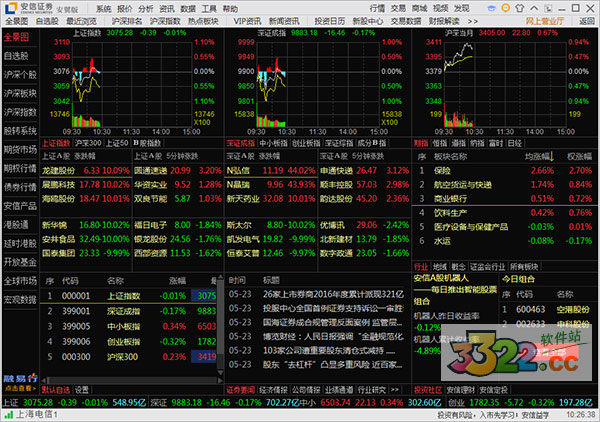This screenshot has width=600, height=422.
Task: Open the 报价 menu
Action: pos(124,9)
